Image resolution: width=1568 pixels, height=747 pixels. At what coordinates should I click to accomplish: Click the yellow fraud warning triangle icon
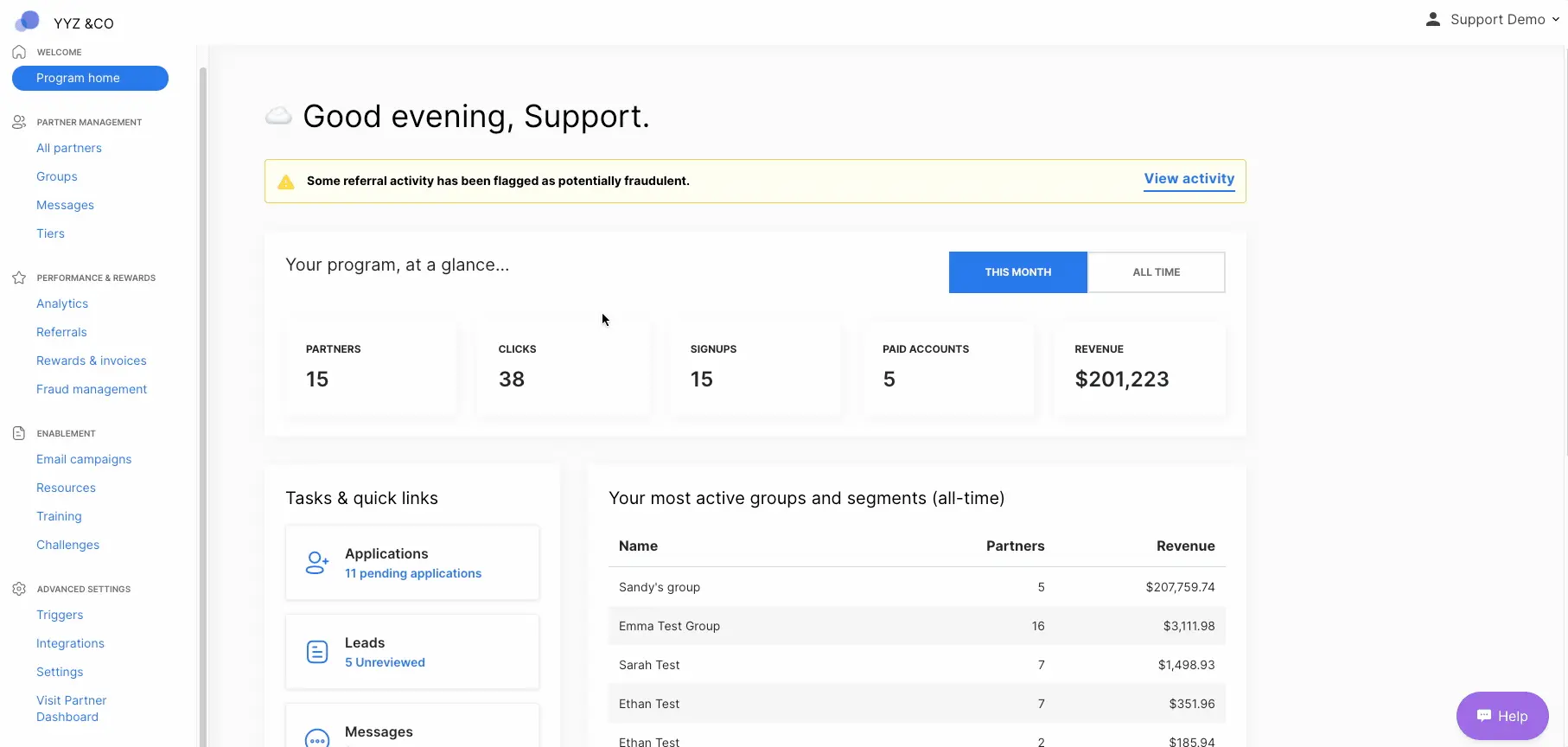click(x=286, y=182)
